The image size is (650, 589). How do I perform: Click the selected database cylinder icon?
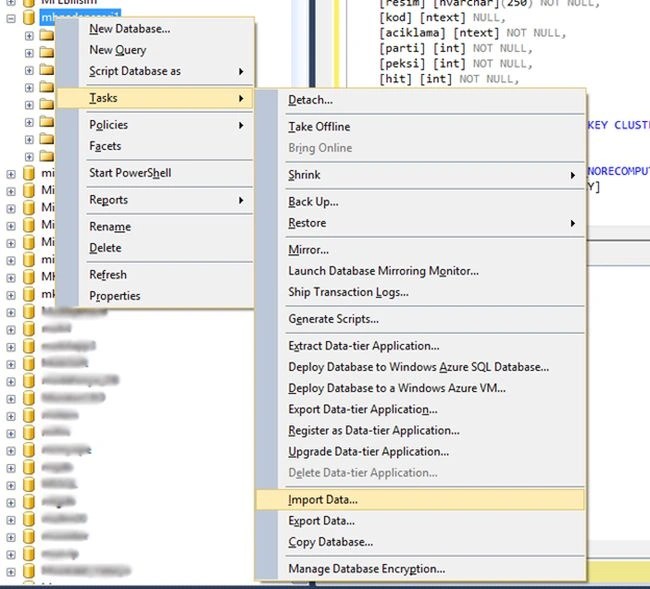(29, 18)
